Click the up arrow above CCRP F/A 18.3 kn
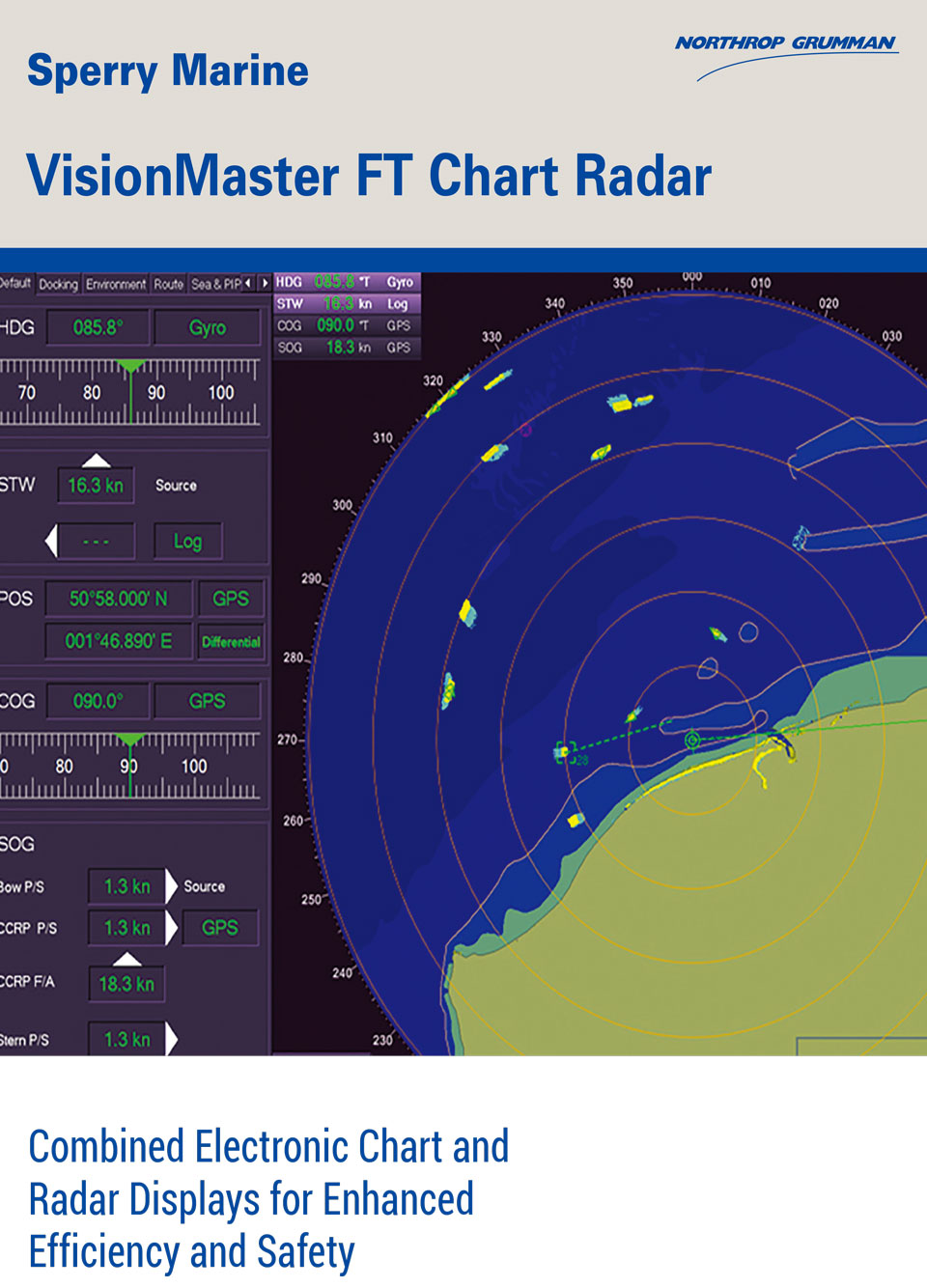 click(x=127, y=959)
